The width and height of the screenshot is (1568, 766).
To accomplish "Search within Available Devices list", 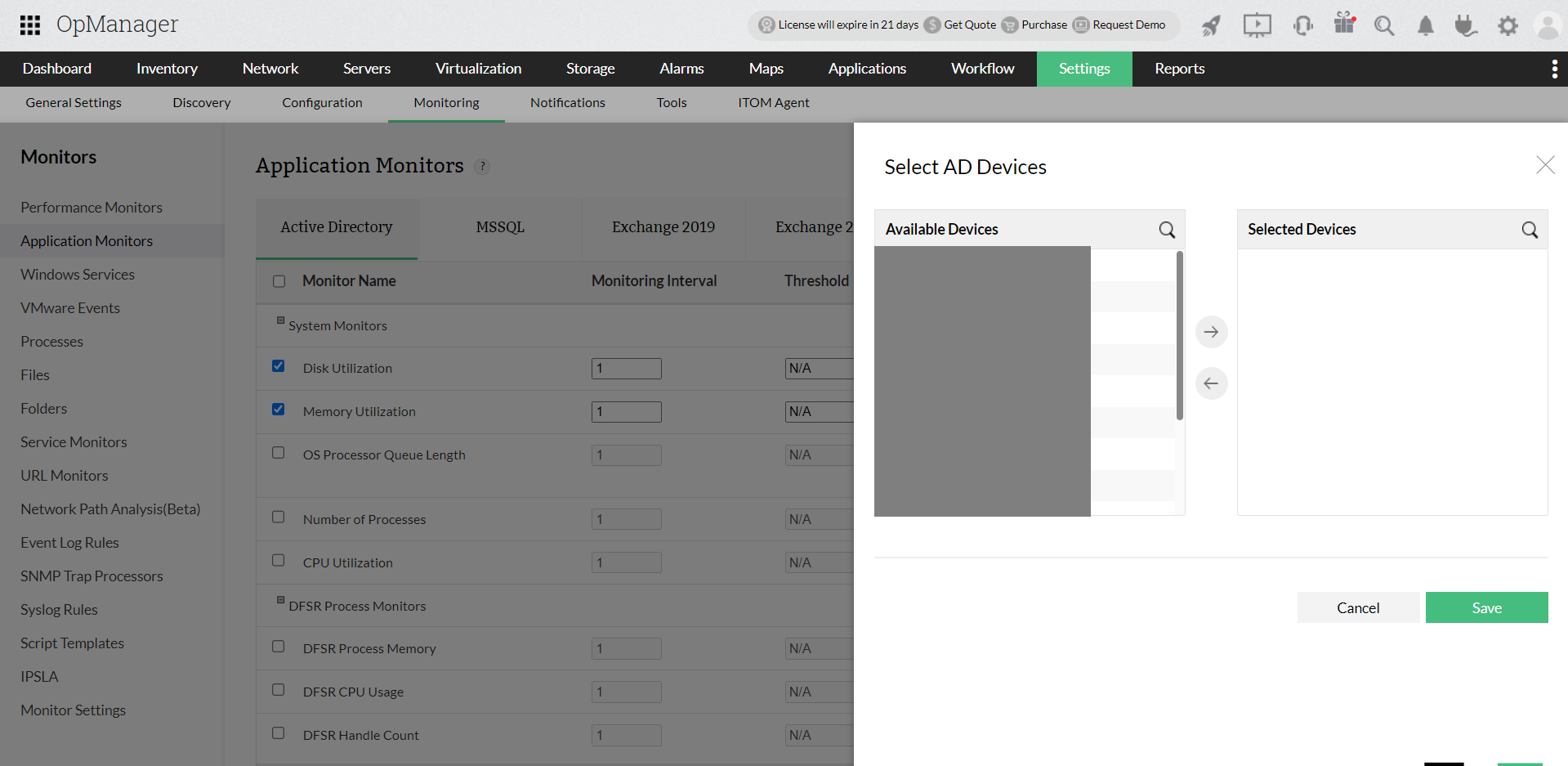I will click(1167, 230).
